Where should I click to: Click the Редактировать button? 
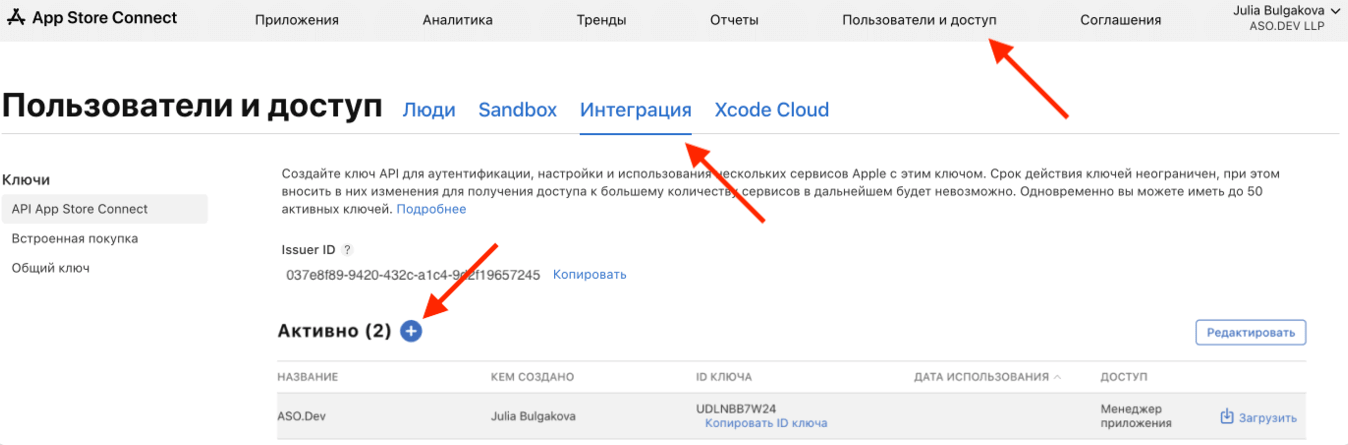[x=1250, y=333]
